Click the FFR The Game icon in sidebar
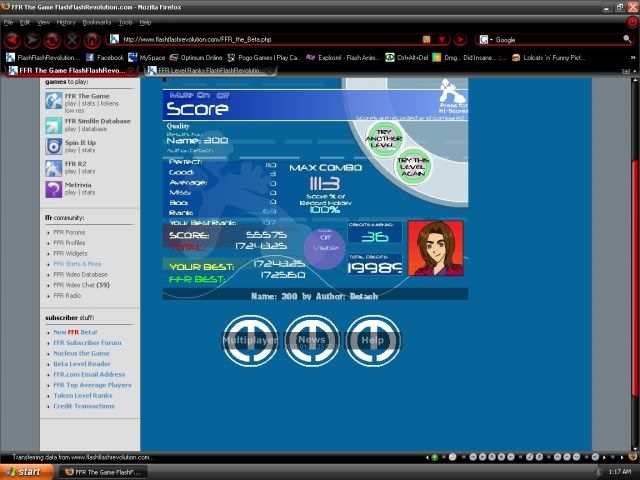Screen dimensions: 640x480 click(54, 101)
